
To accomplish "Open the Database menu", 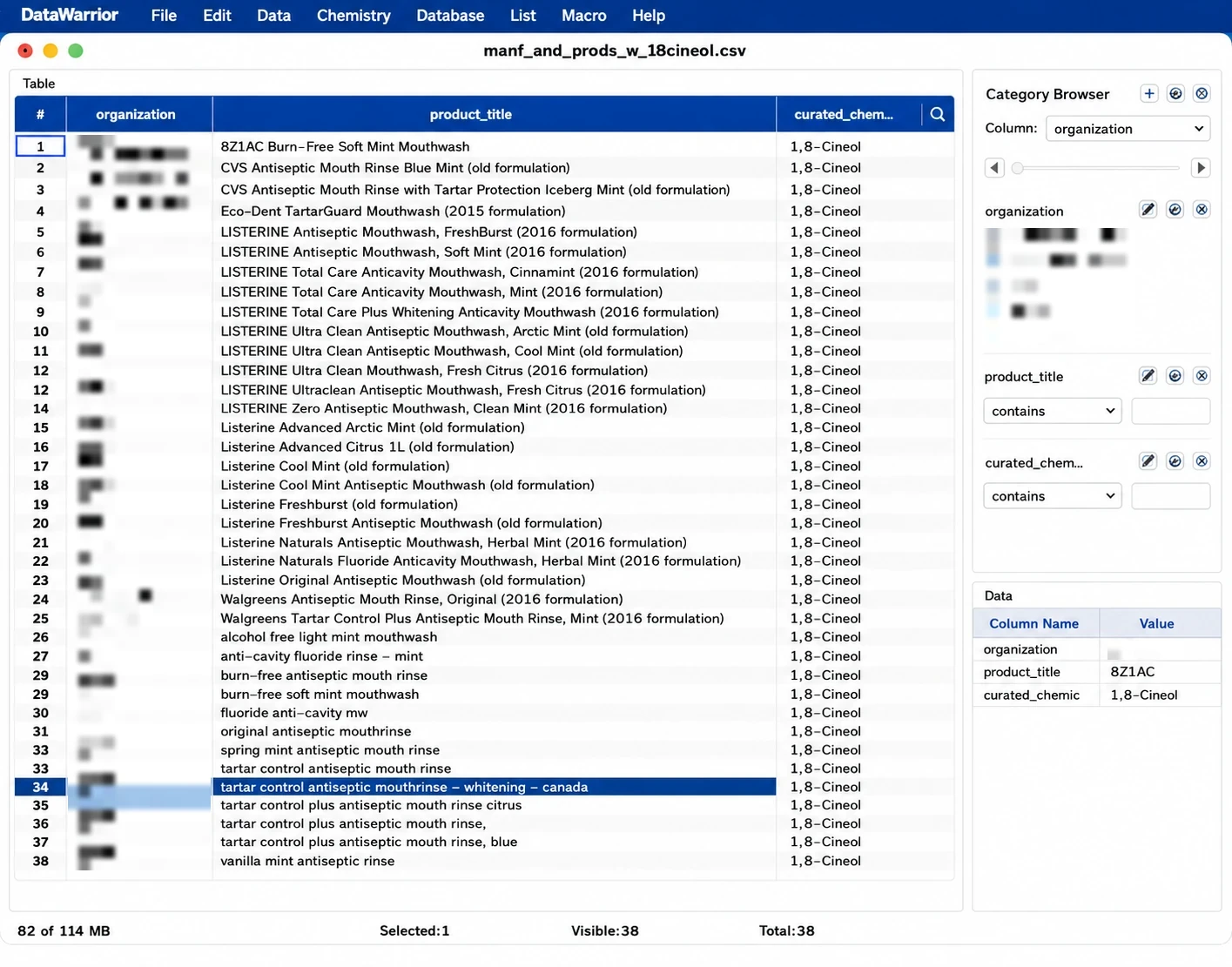I will click(450, 16).
